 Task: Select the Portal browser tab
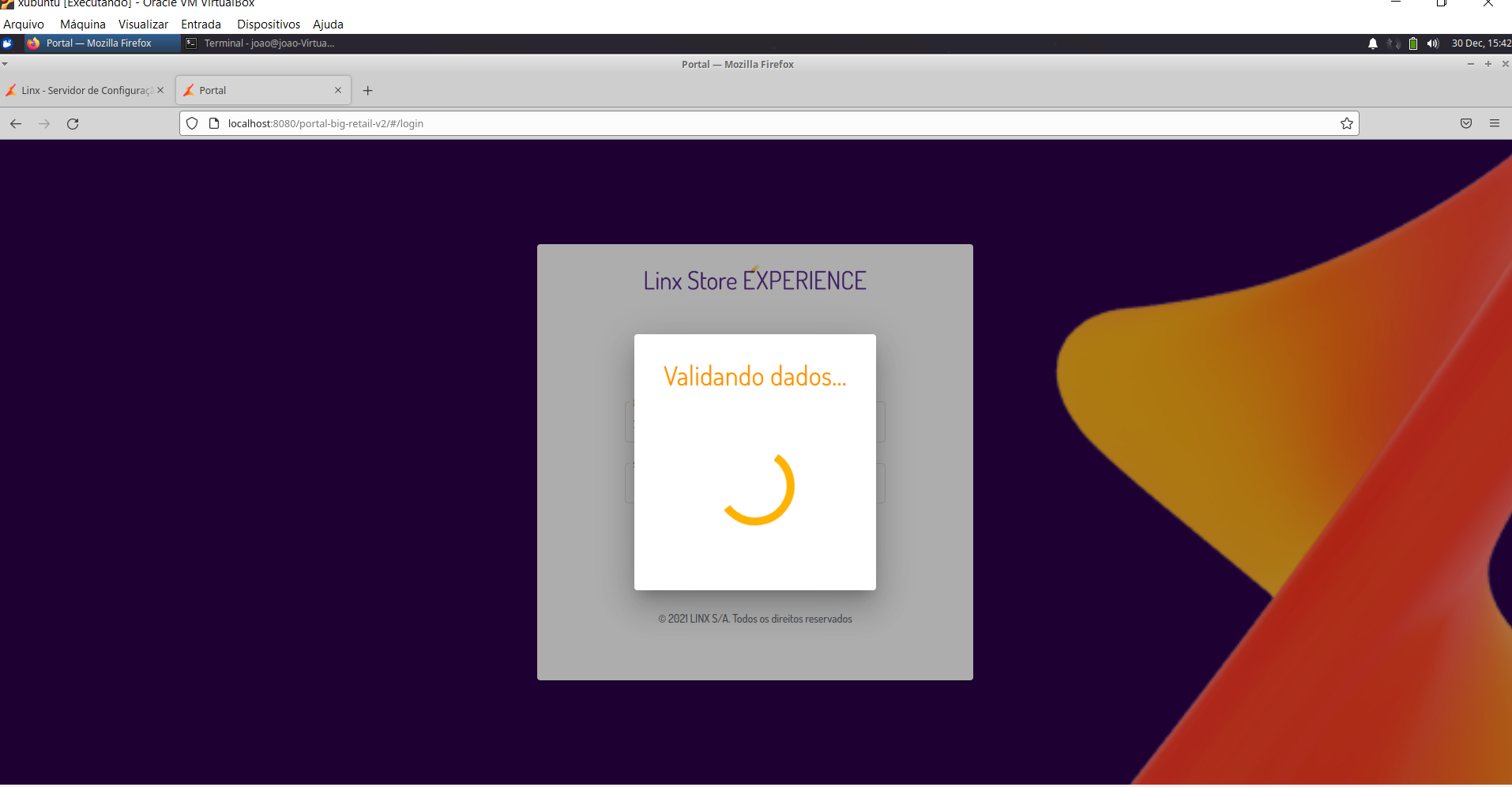pos(263,91)
